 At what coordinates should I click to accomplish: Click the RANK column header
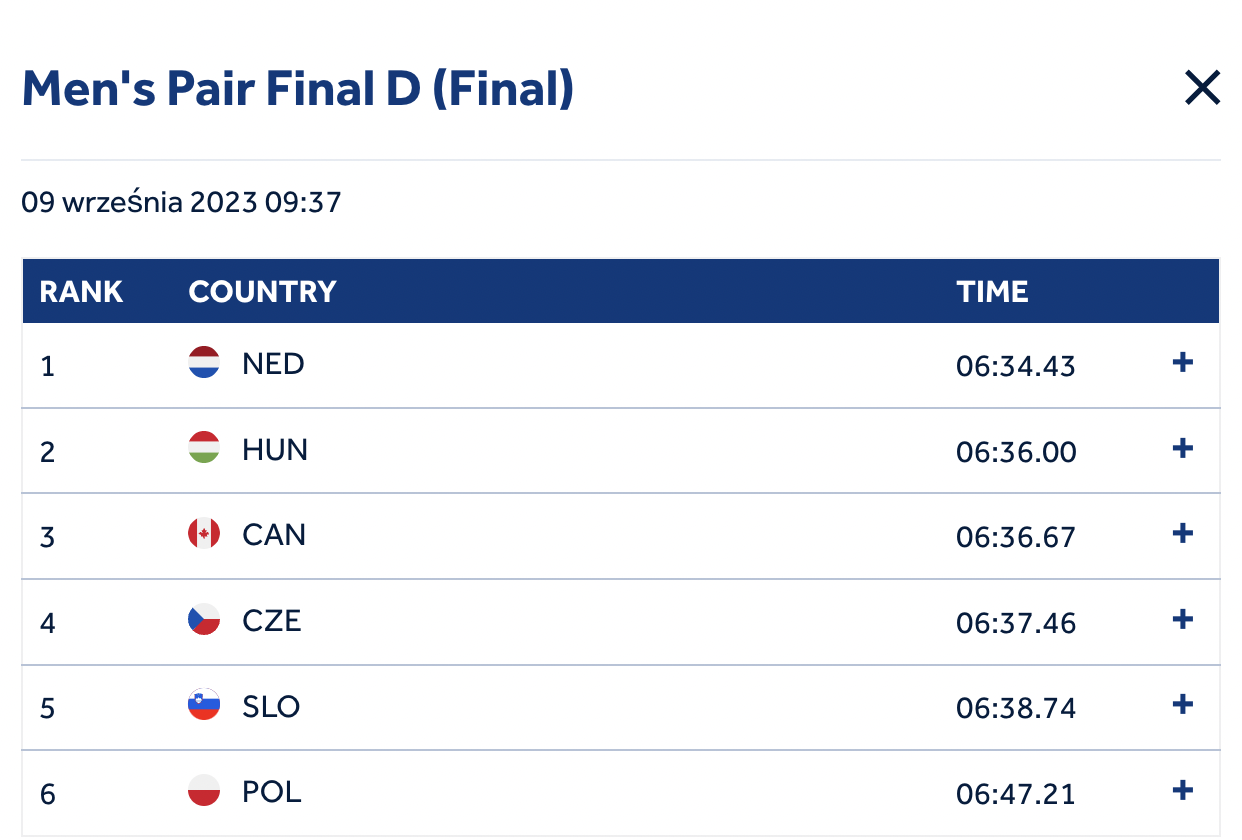point(81,292)
